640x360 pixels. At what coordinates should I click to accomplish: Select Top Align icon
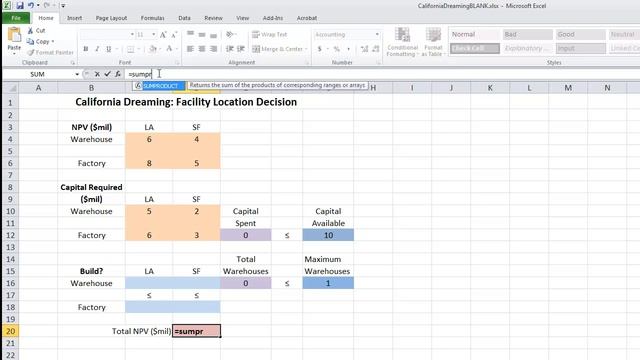191,34
